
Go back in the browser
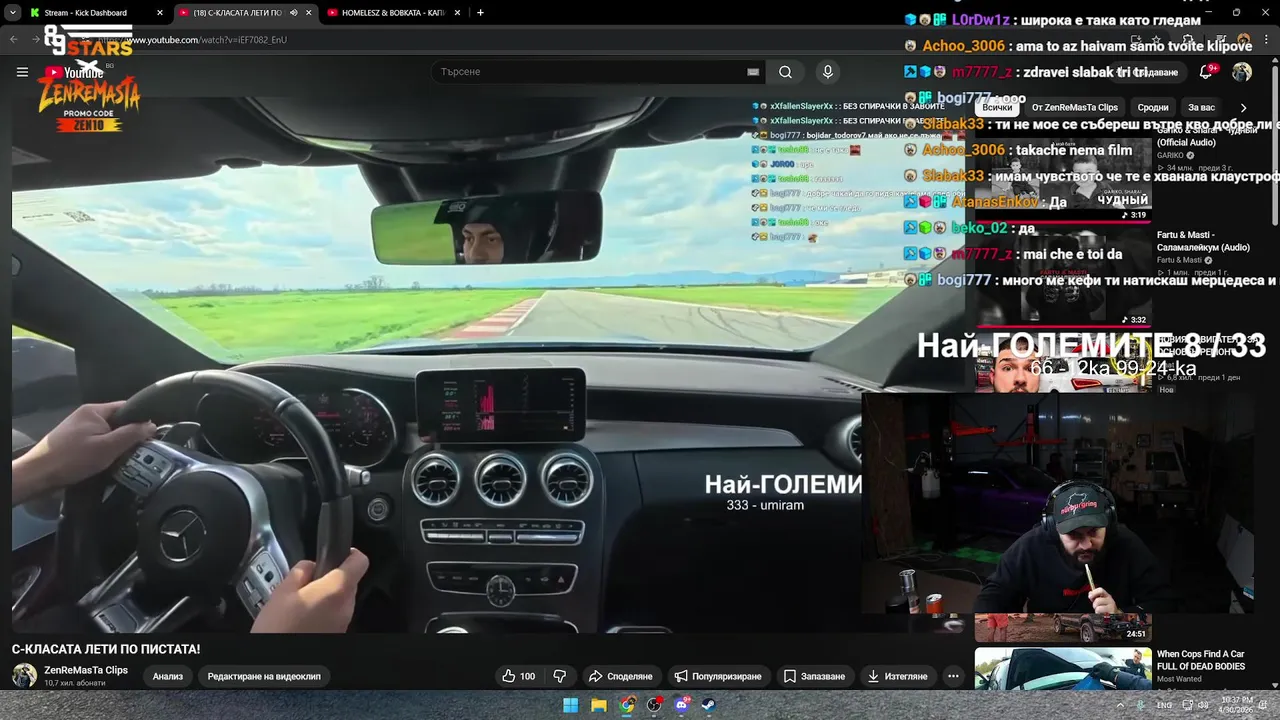coord(14,39)
